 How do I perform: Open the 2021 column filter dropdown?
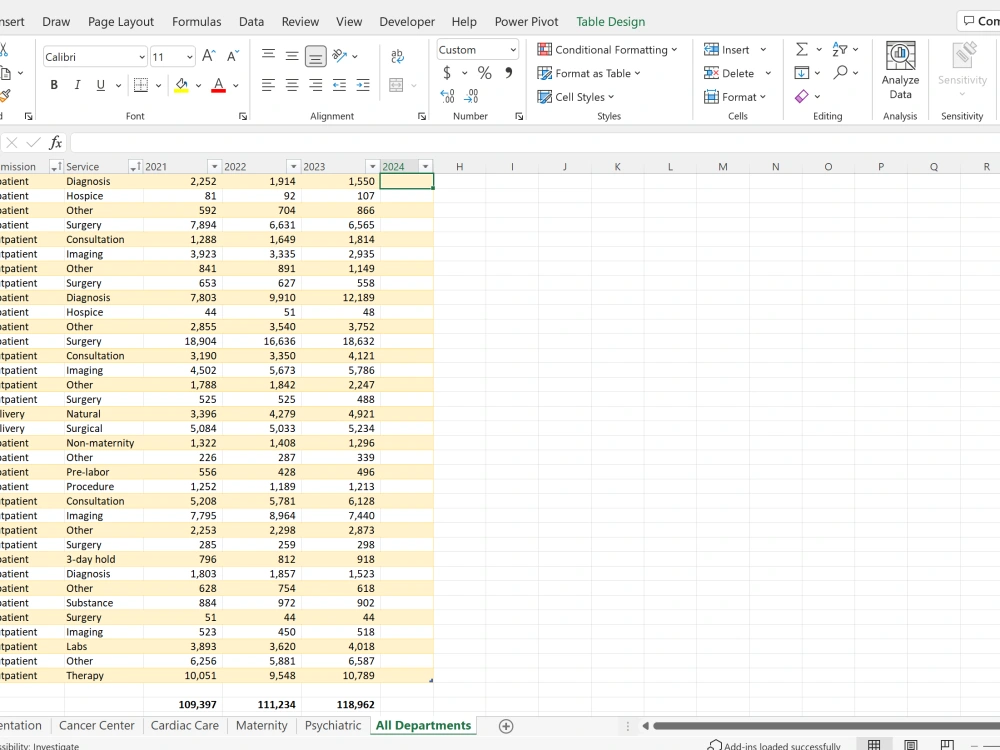click(214, 166)
